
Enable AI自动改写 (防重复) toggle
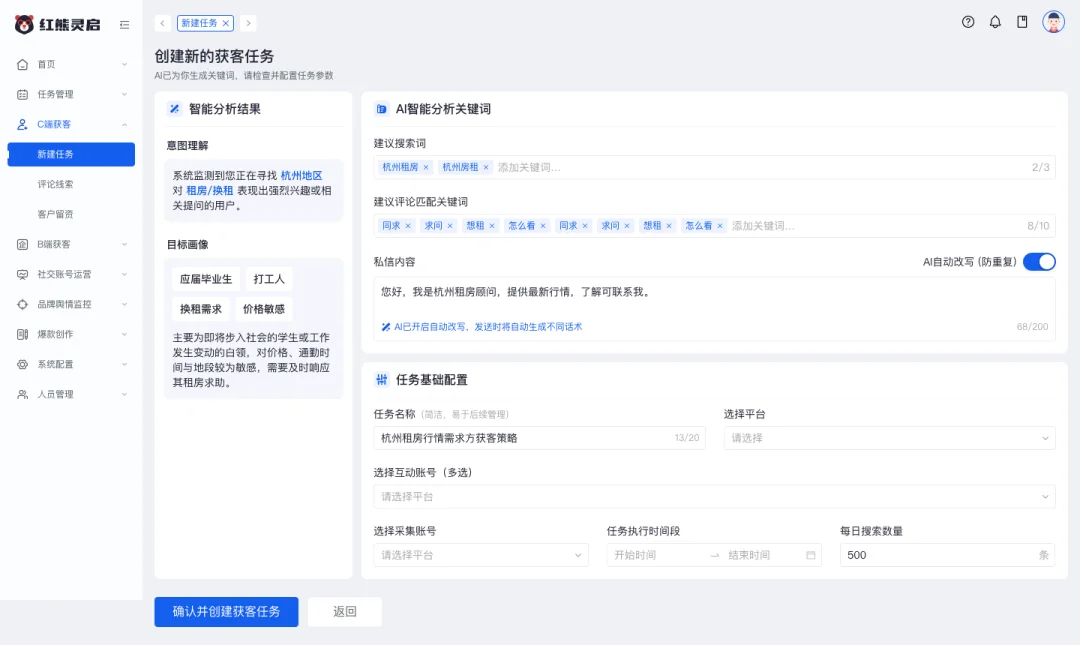click(1039, 261)
